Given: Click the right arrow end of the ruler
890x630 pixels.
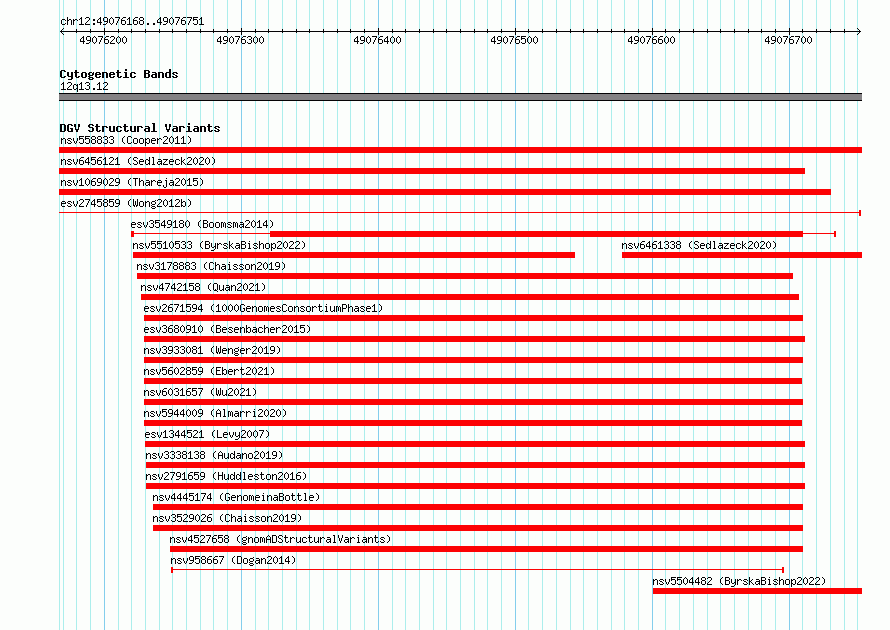Looking at the screenshot, I should pyautogui.click(x=859, y=31).
